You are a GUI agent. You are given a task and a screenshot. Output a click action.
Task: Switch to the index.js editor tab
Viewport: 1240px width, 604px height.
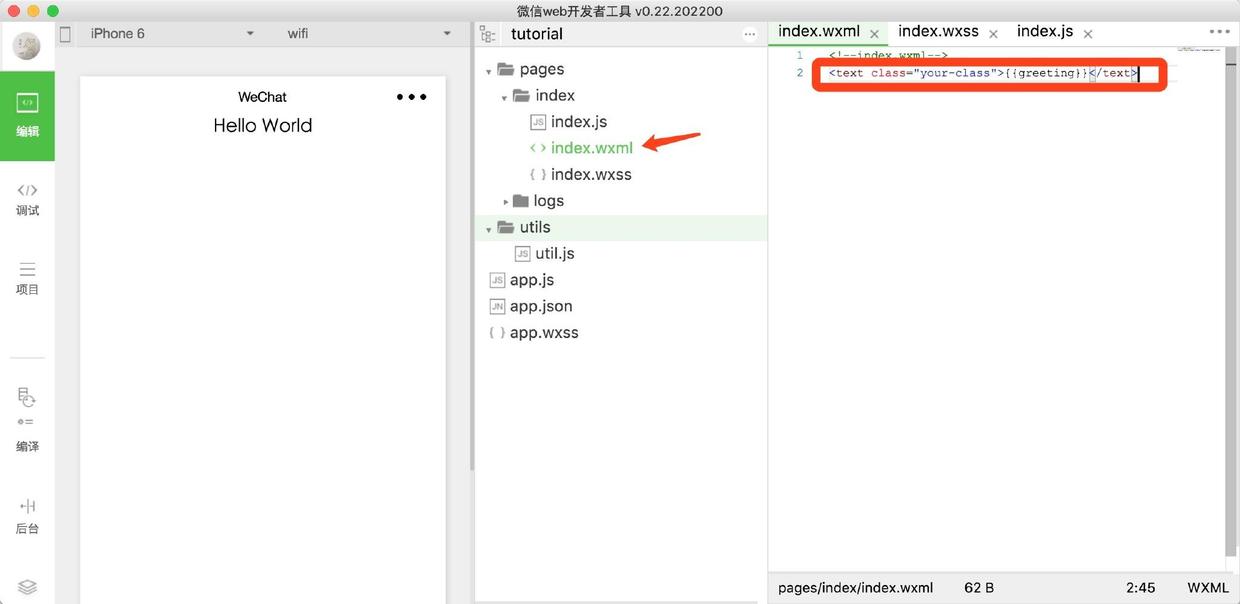[x=1045, y=31]
